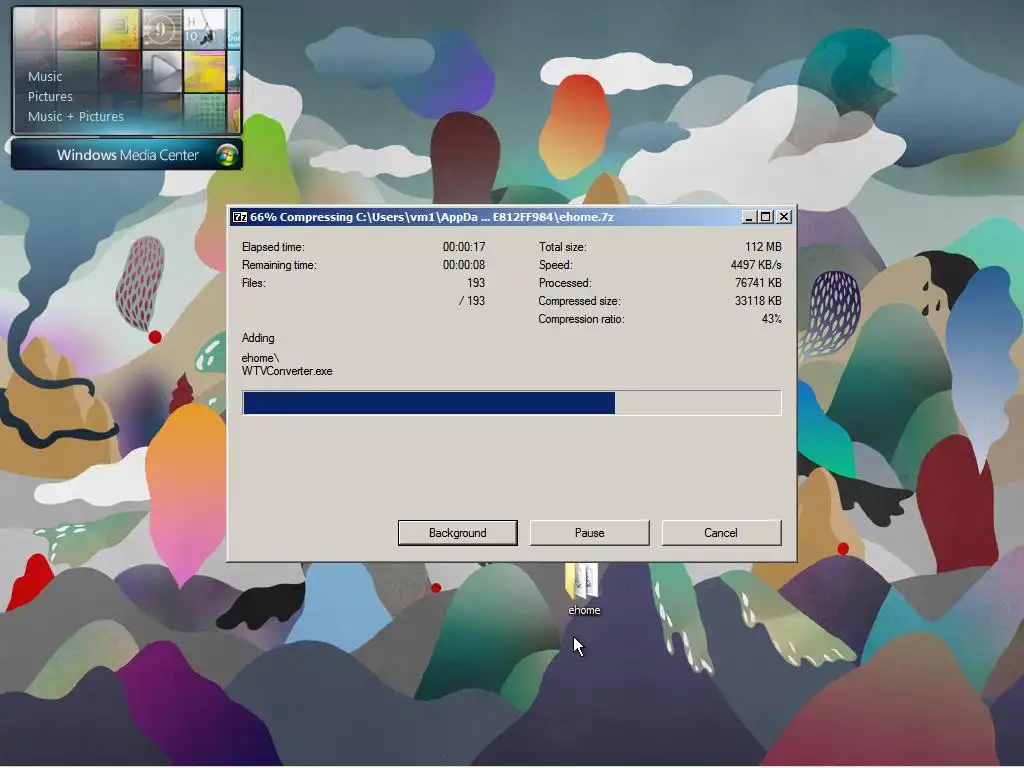The height and width of the screenshot is (768, 1024).
Task: Click the yellow tile in Media Center gadget top row
Action: point(120,29)
